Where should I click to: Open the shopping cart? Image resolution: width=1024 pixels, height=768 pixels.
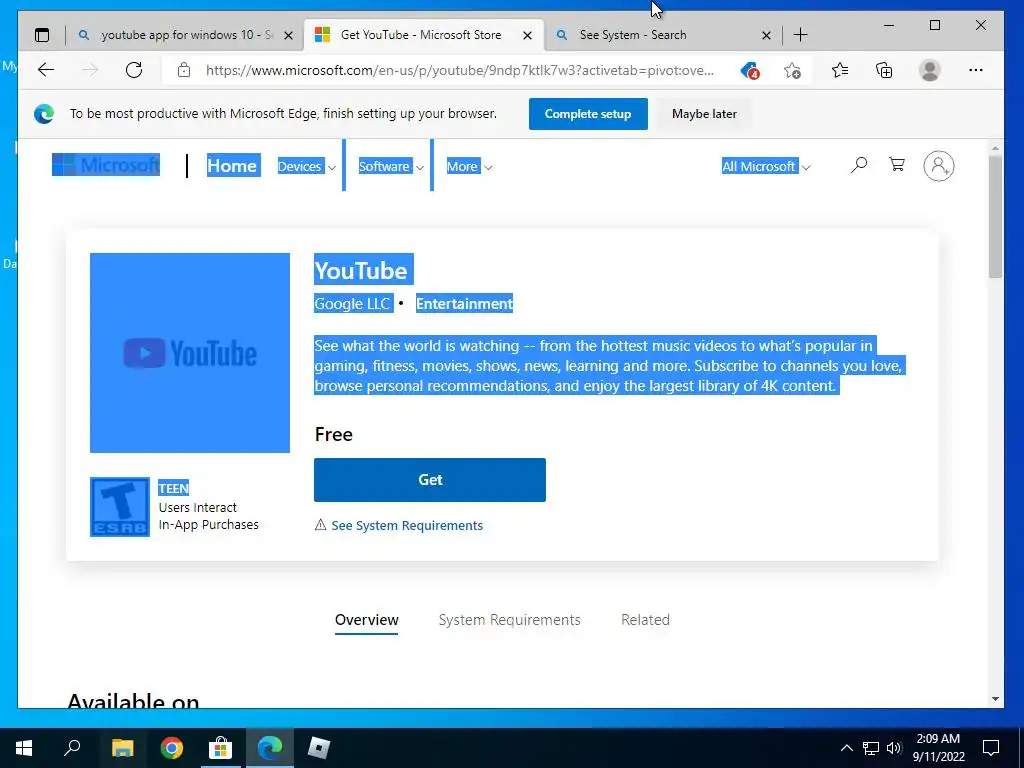point(897,165)
